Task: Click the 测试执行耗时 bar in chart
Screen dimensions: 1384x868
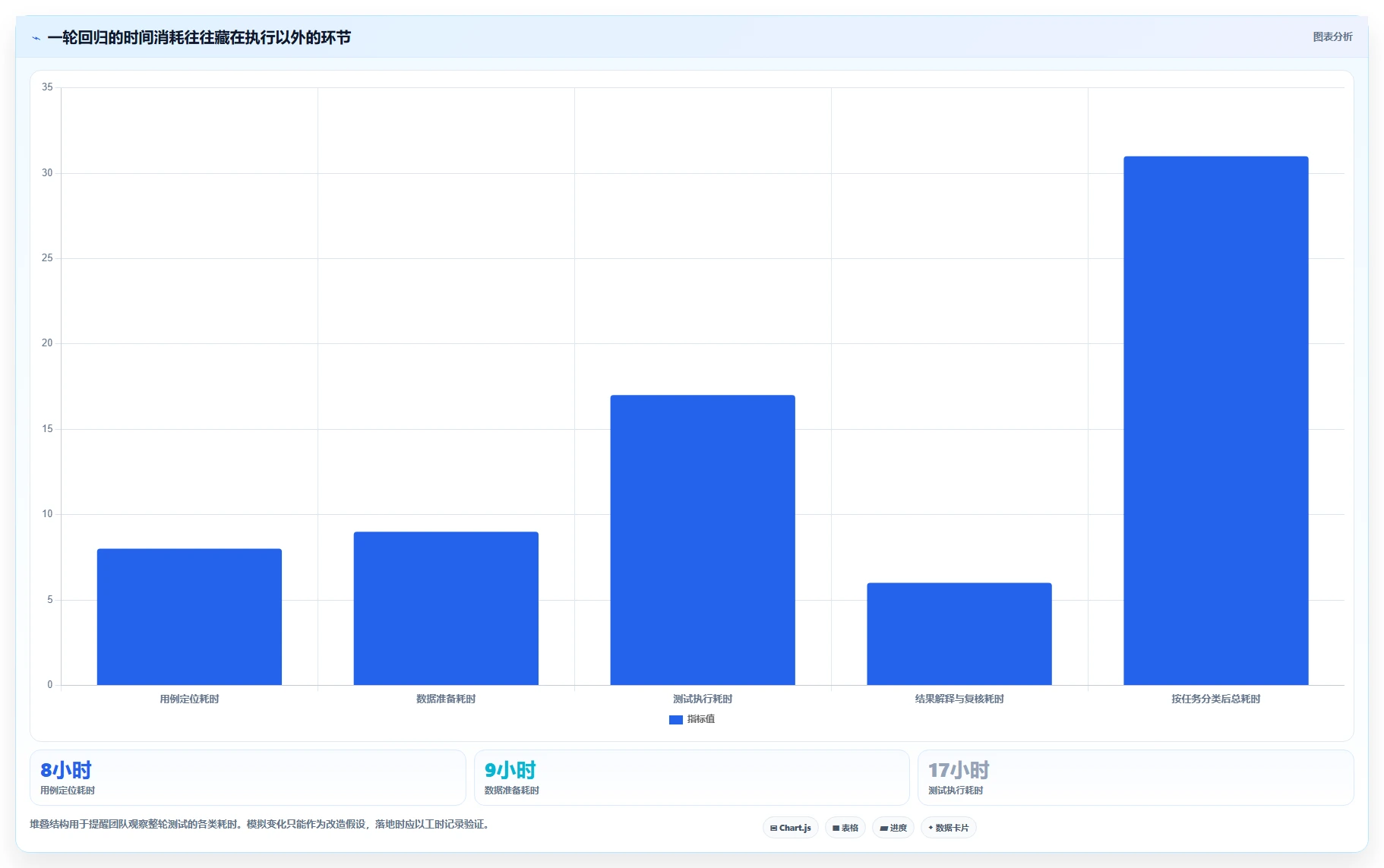Action: [x=703, y=540]
